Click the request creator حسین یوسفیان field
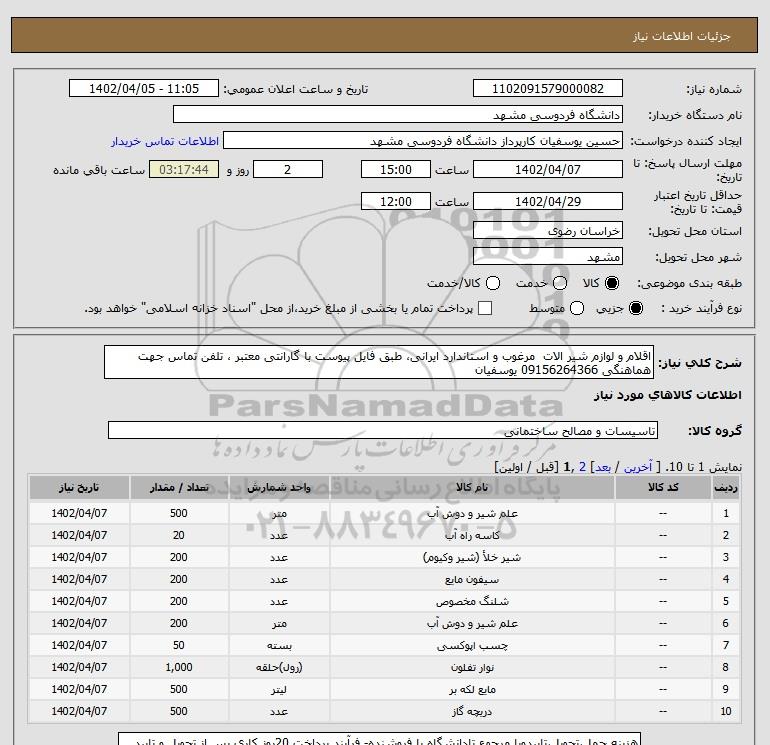 point(423,141)
